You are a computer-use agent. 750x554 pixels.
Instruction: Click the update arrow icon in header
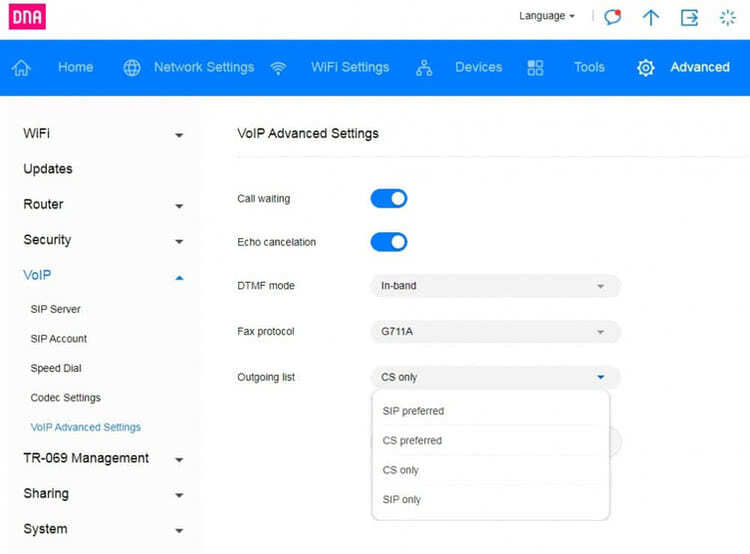[x=651, y=18]
